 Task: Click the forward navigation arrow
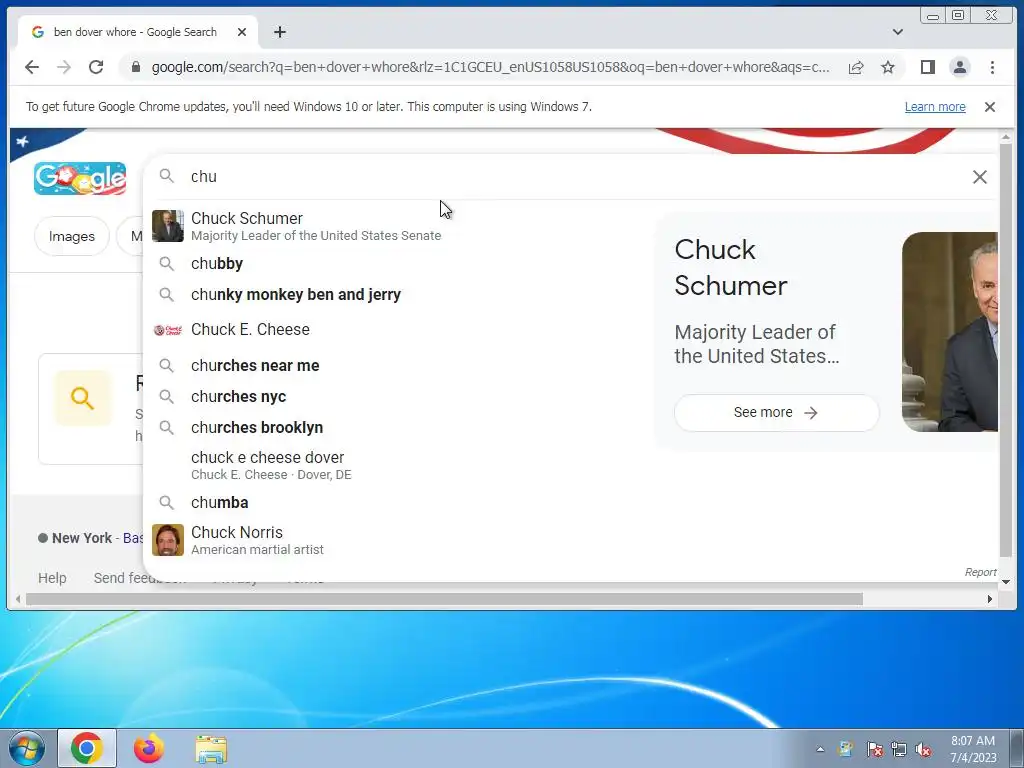63,67
